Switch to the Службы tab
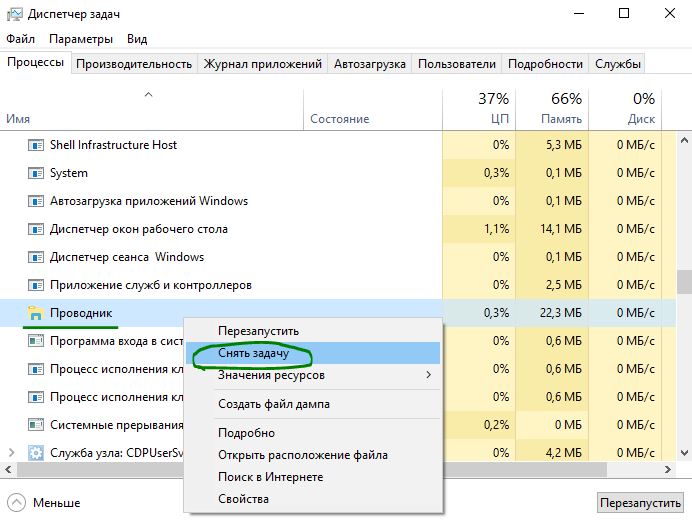Screen dimensions: 692x525 [x=617, y=64]
